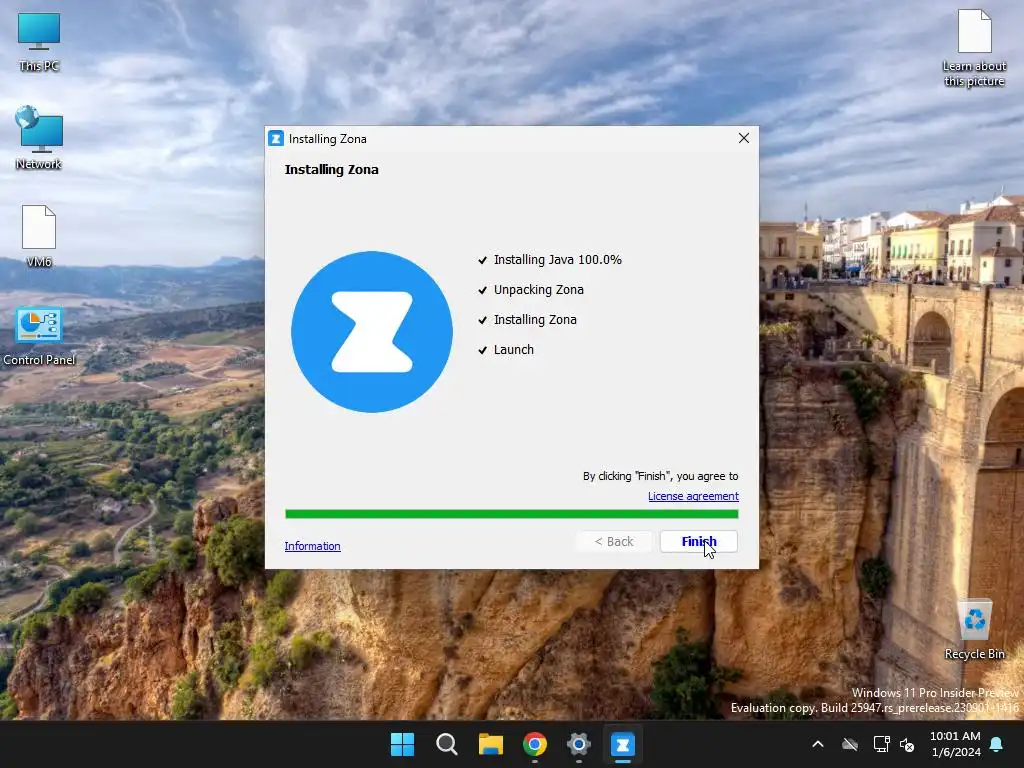This screenshot has height=768, width=1024.
Task: Select the Control Panel desktop icon
Action: (39, 336)
